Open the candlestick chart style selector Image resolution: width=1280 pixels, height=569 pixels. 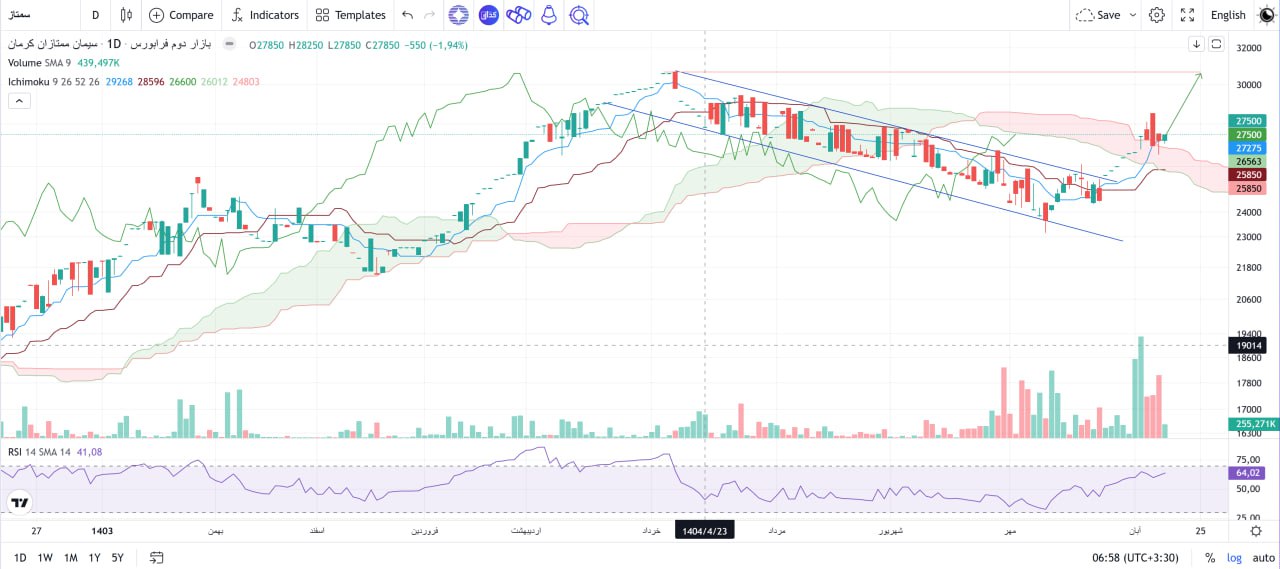coord(126,15)
